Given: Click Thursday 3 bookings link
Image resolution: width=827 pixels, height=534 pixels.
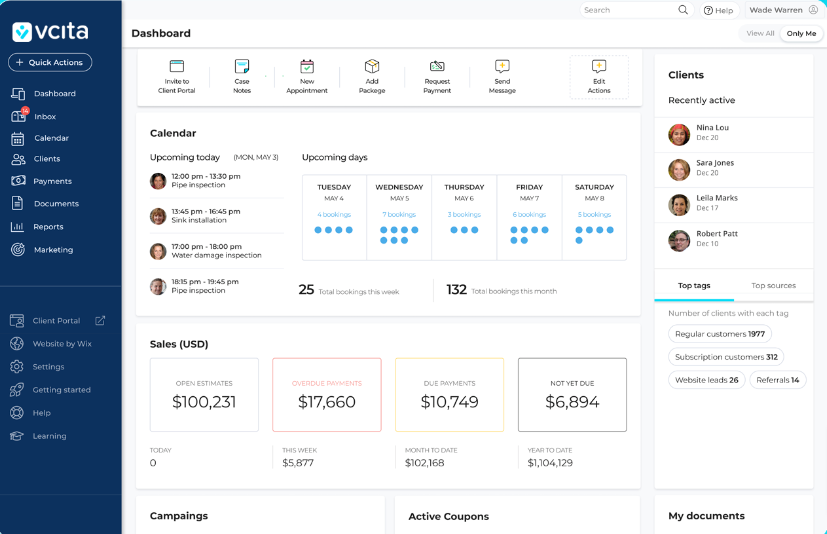Looking at the screenshot, I should [464, 215].
